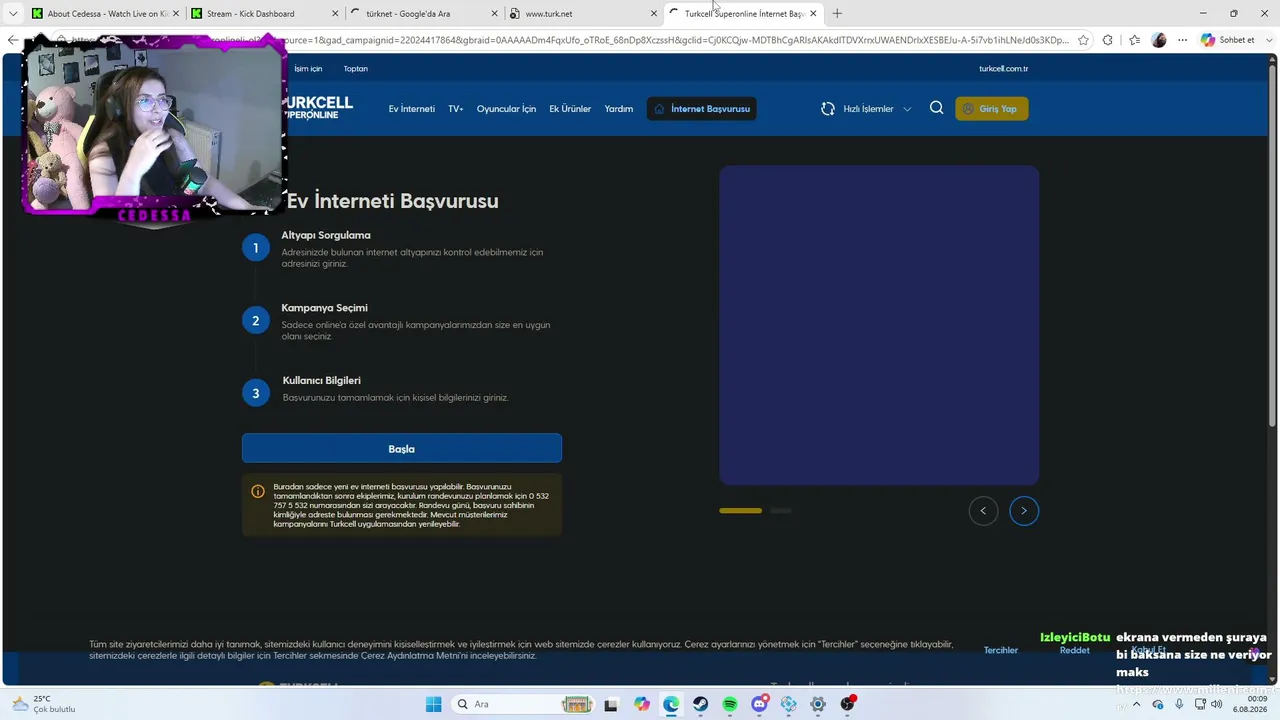The image size is (1280, 720).
Task: Open the browser favorites list icon
Action: click(x=1134, y=40)
